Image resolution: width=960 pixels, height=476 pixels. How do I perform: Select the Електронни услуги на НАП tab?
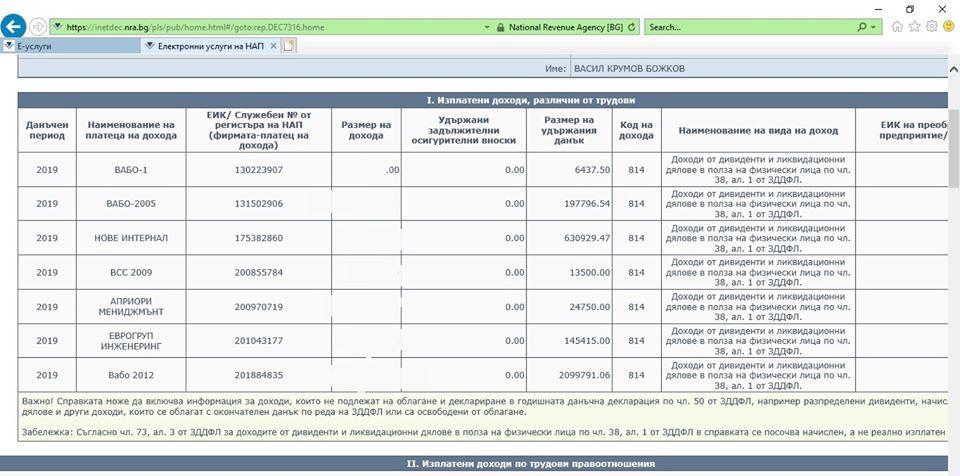[x=210, y=46]
